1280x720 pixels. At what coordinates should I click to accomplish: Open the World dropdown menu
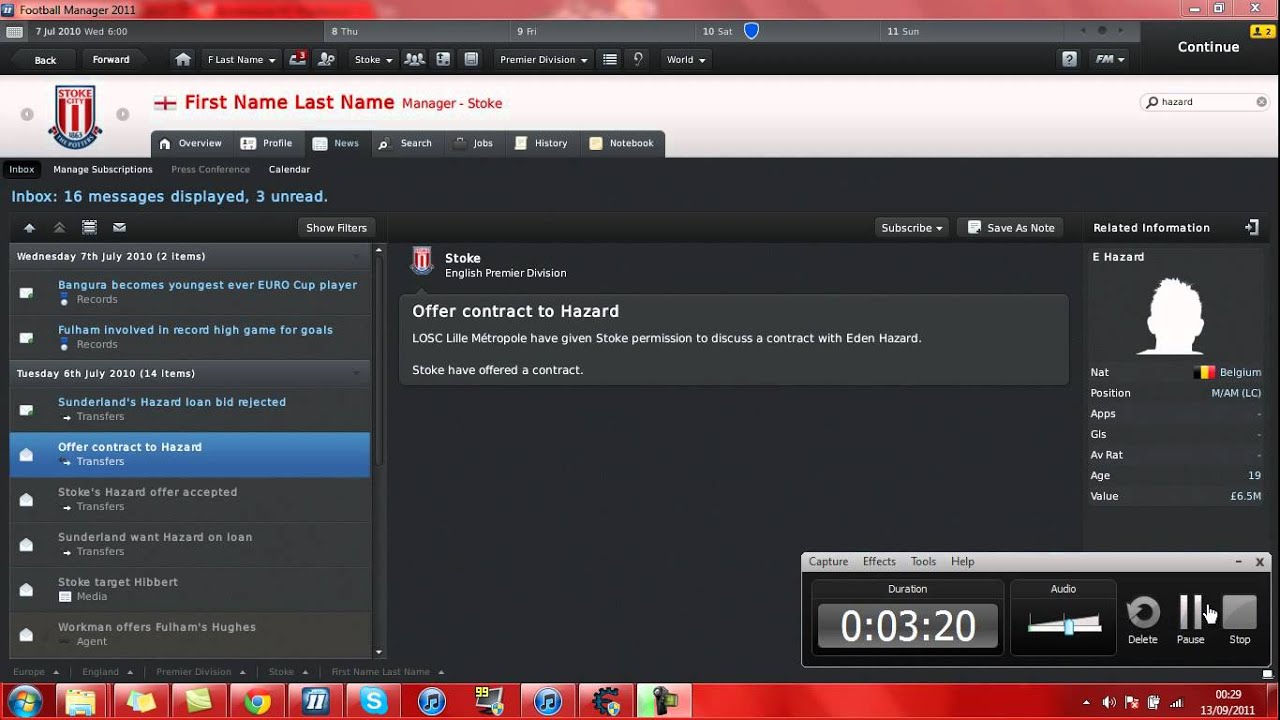686,60
